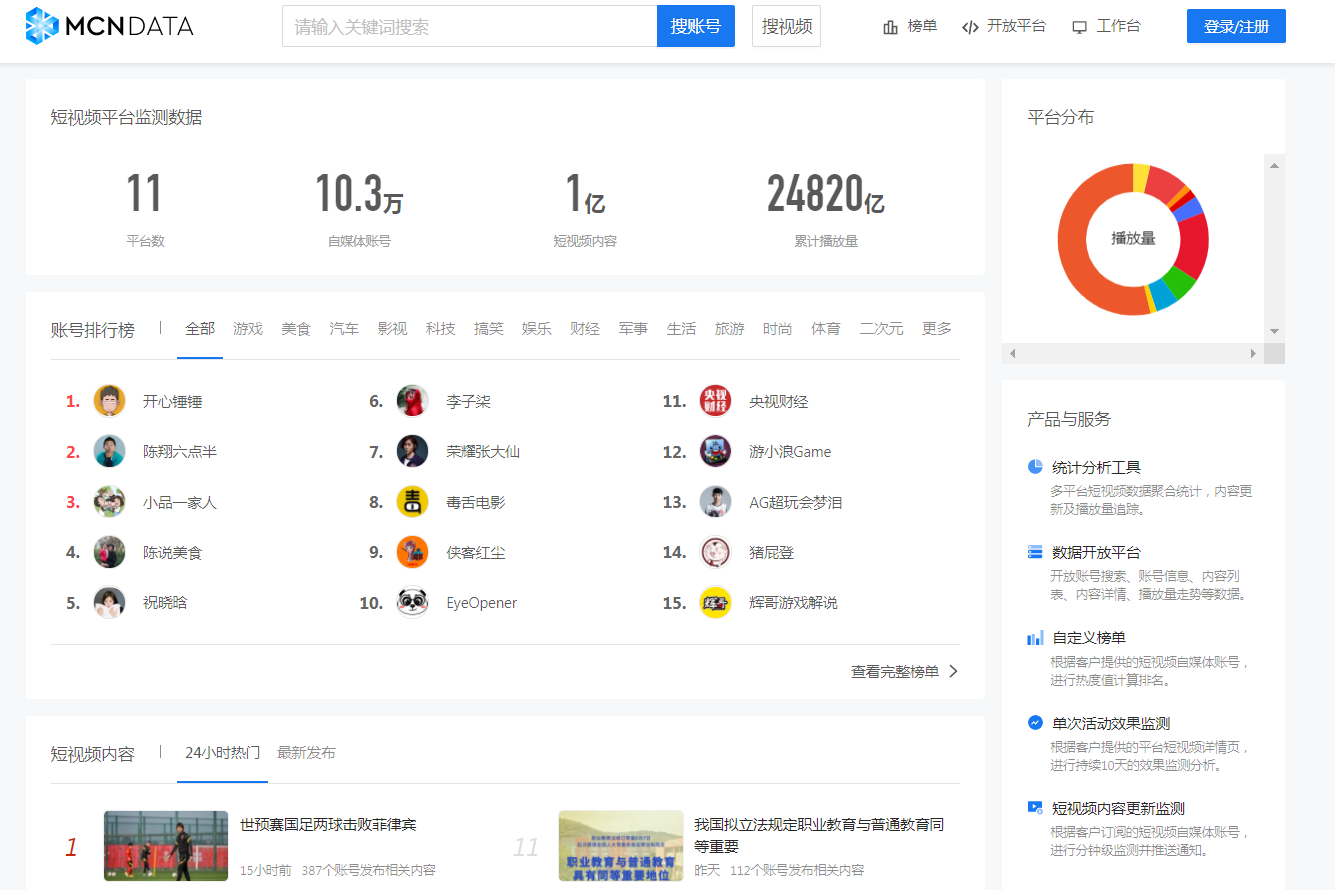Click the 搜视频 button

[786, 26]
